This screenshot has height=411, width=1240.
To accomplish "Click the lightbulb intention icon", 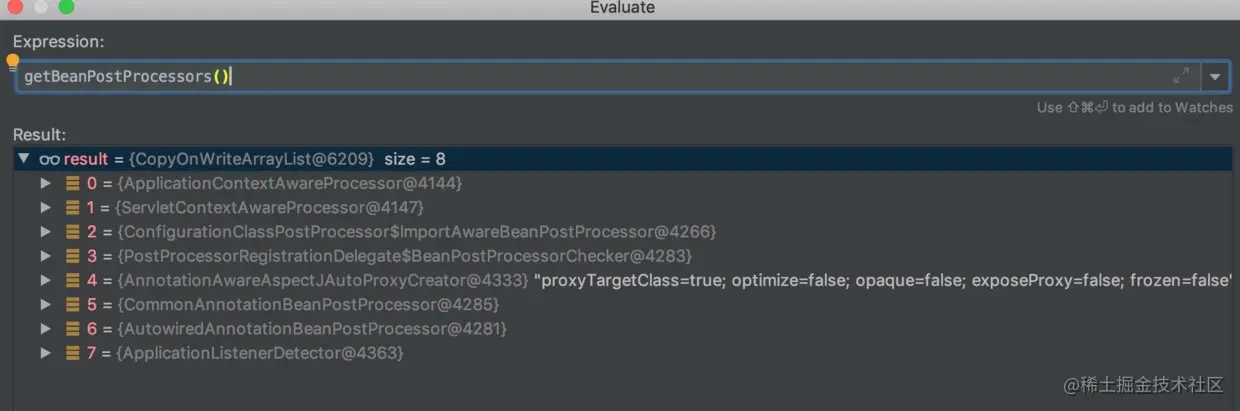I will pyautogui.click(x=13, y=61).
